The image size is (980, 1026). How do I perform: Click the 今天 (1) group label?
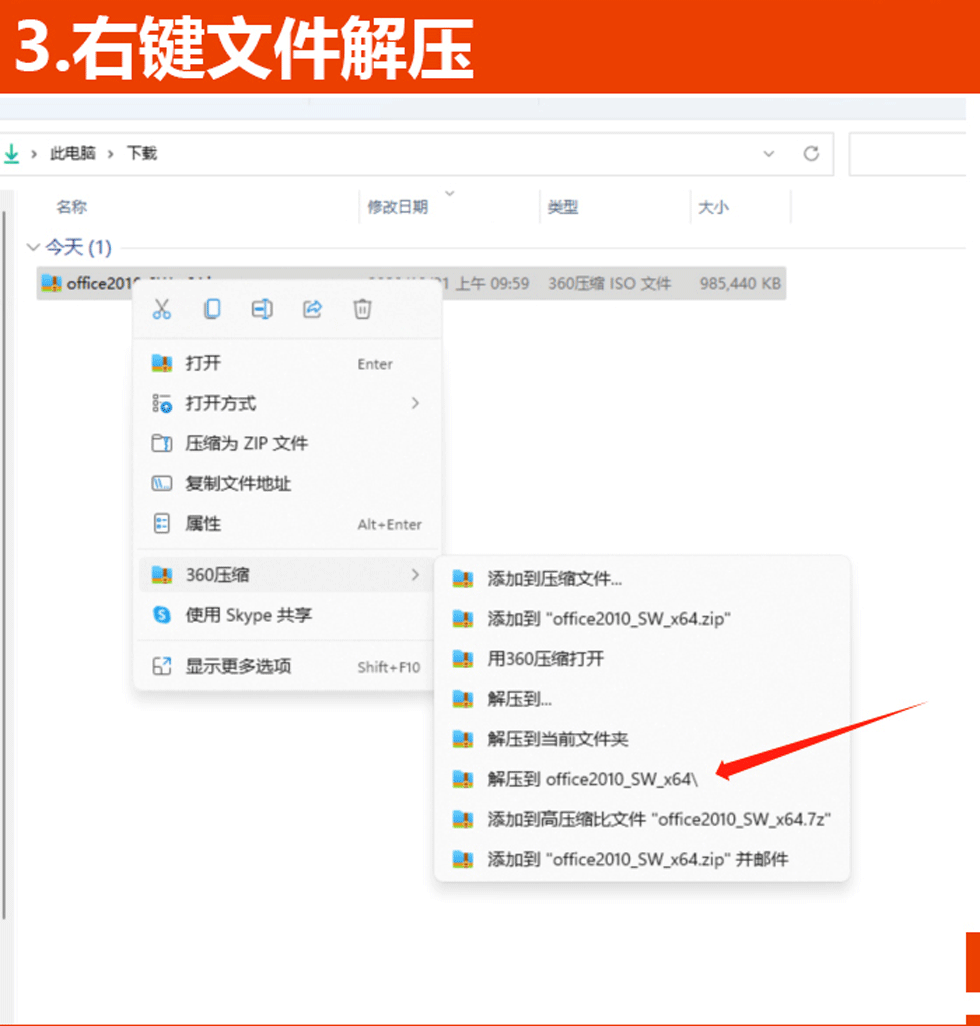(79, 247)
